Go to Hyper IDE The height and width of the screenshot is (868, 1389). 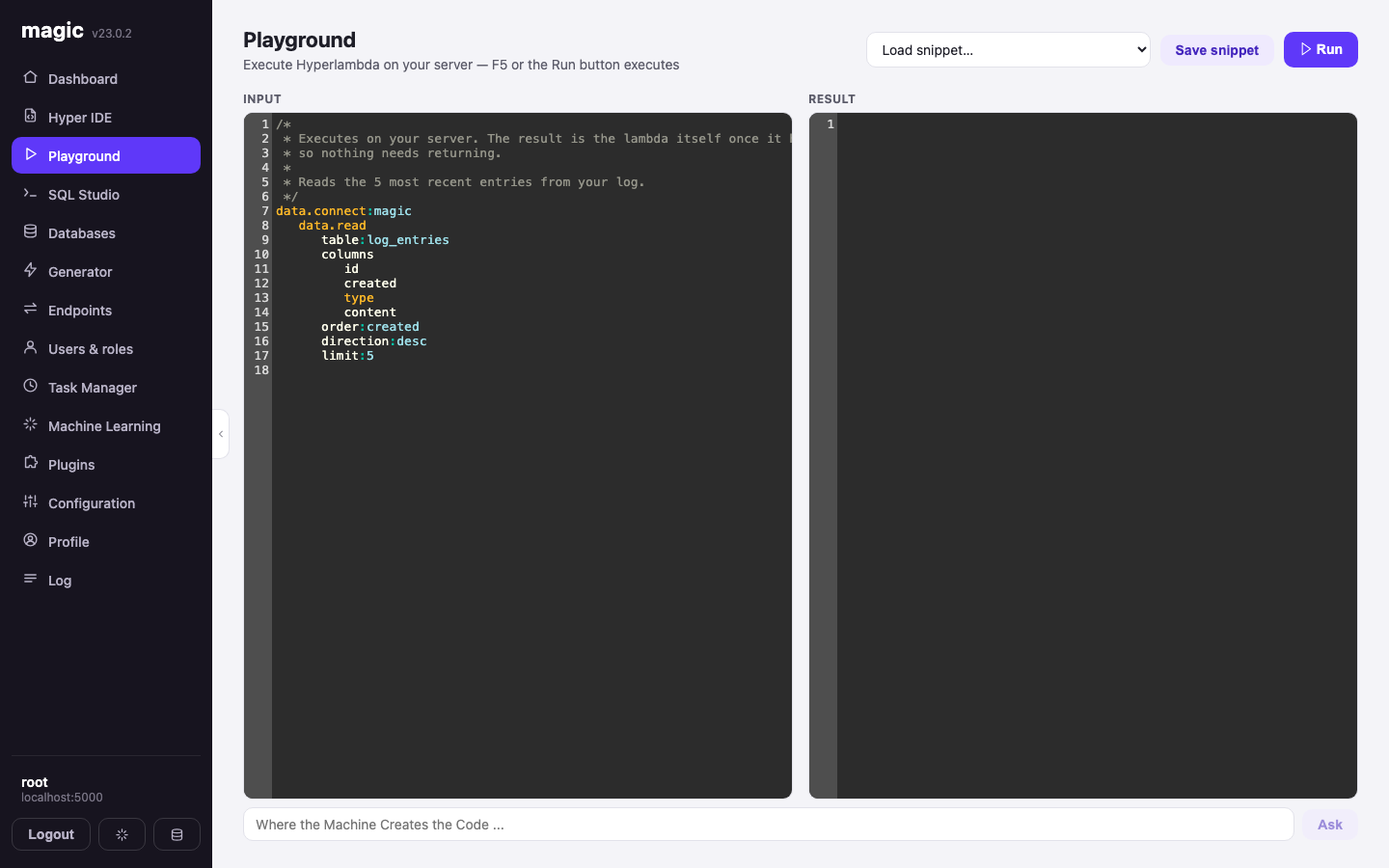tap(106, 117)
